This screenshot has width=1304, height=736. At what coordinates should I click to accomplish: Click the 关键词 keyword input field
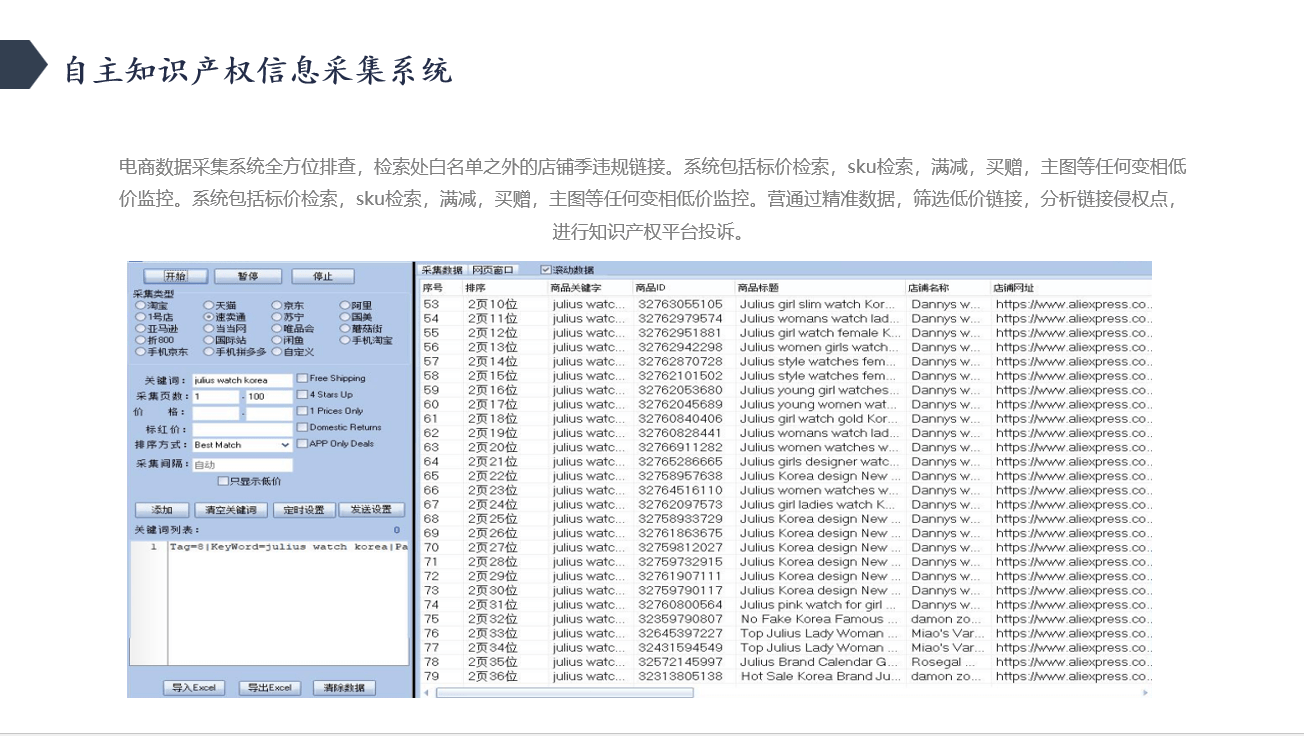tap(242, 381)
